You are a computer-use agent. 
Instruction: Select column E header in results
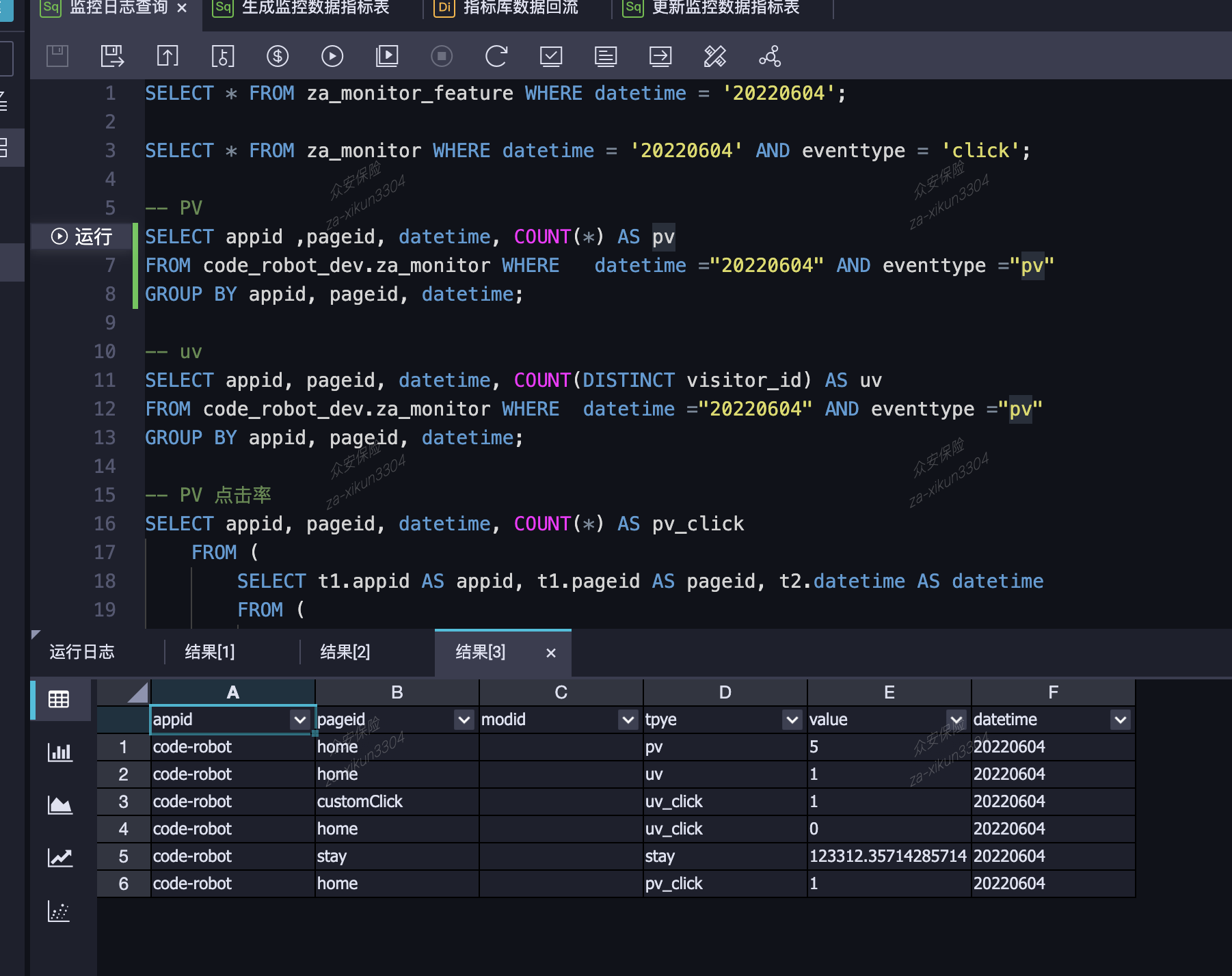pyautogui.click(x=889, y=692)
